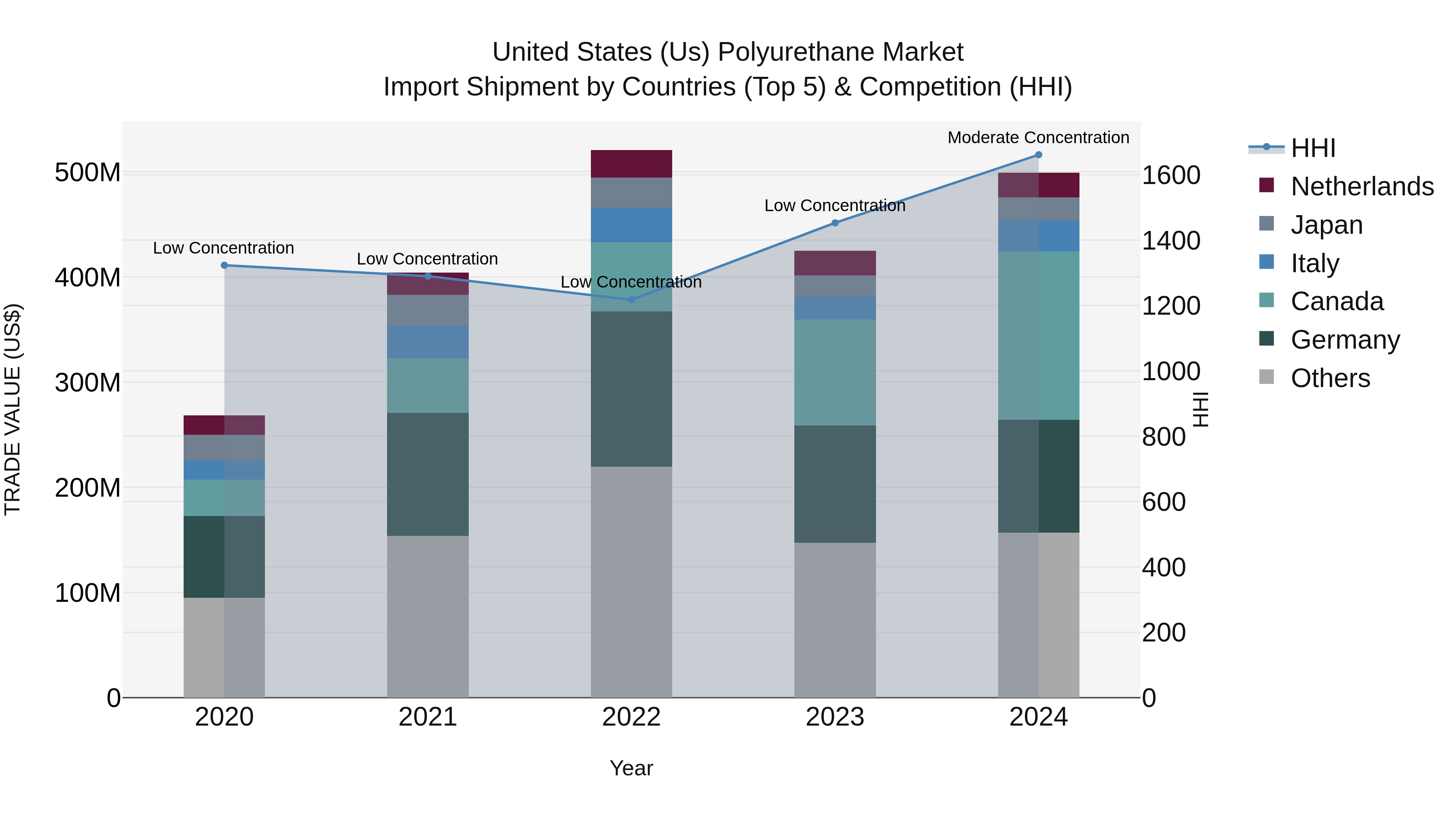
Task: Click the Japan slate legend swatch
Action: [1267, 223]
